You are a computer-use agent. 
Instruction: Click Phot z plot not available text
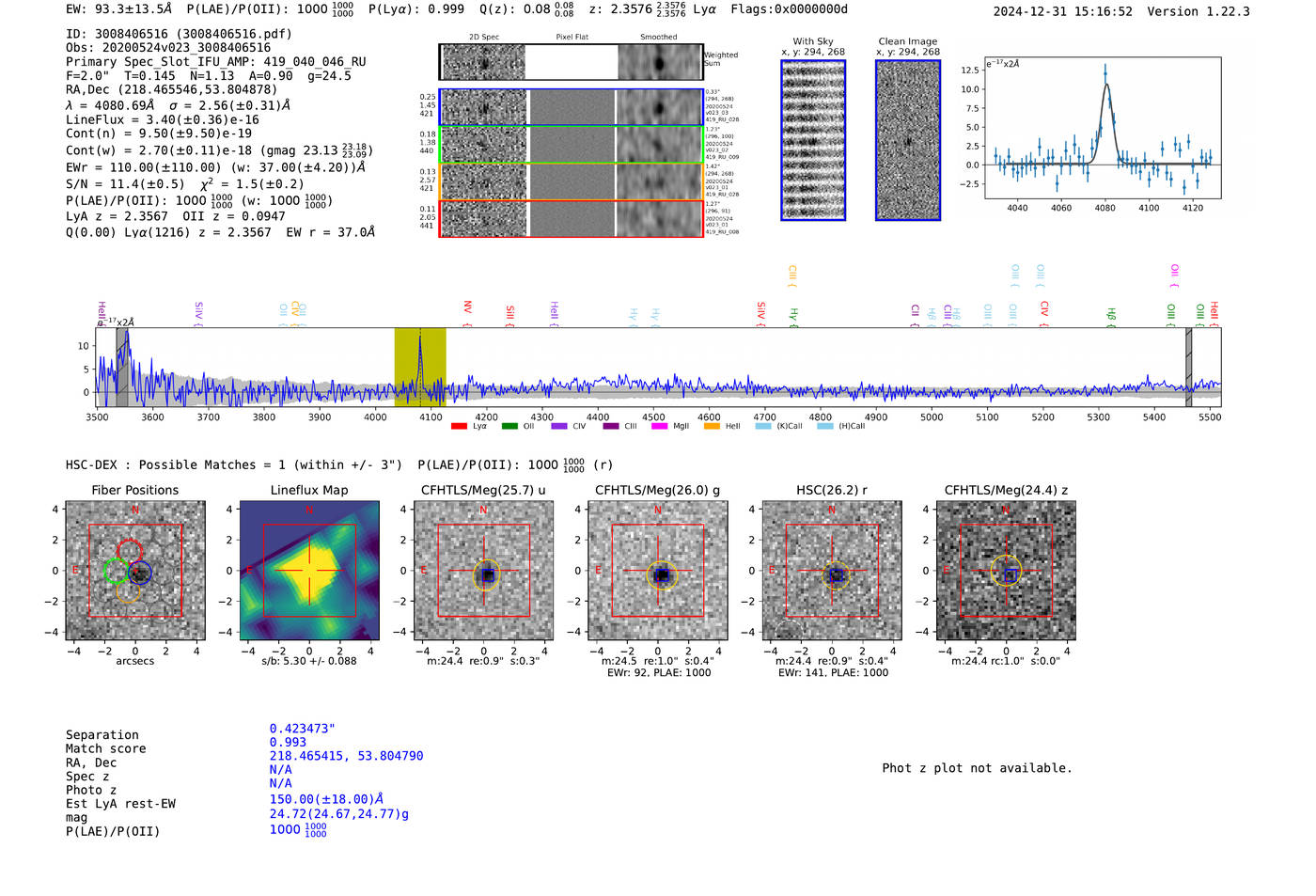click(977, 768)
